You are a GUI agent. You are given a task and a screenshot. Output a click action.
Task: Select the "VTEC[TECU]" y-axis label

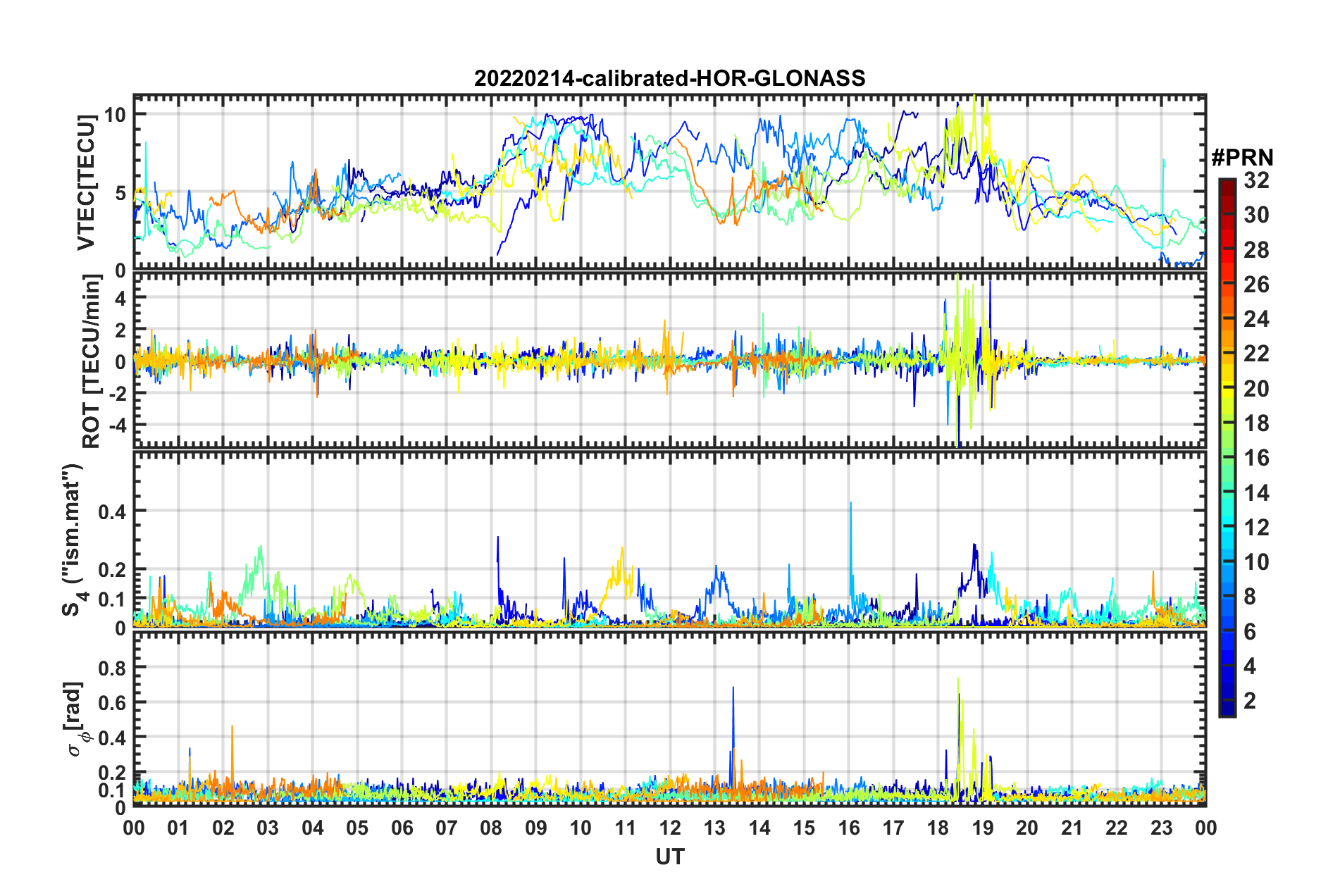point(86,183)
